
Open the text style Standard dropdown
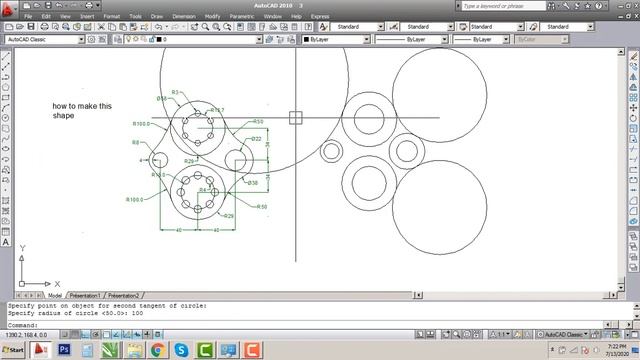[380, 27]
